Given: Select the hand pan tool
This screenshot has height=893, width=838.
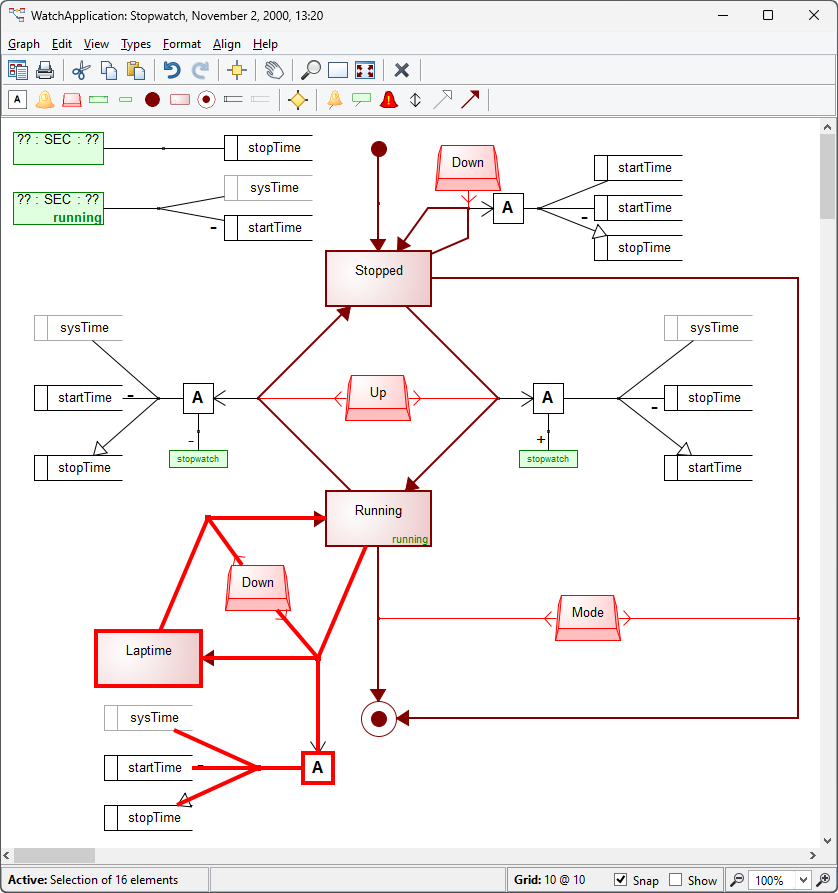Looking at the screenshot, I should coord(274,70).
